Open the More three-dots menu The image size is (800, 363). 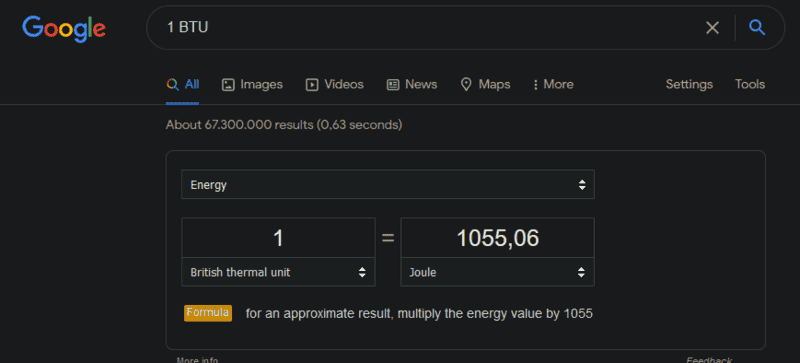(x=553, y=84)
